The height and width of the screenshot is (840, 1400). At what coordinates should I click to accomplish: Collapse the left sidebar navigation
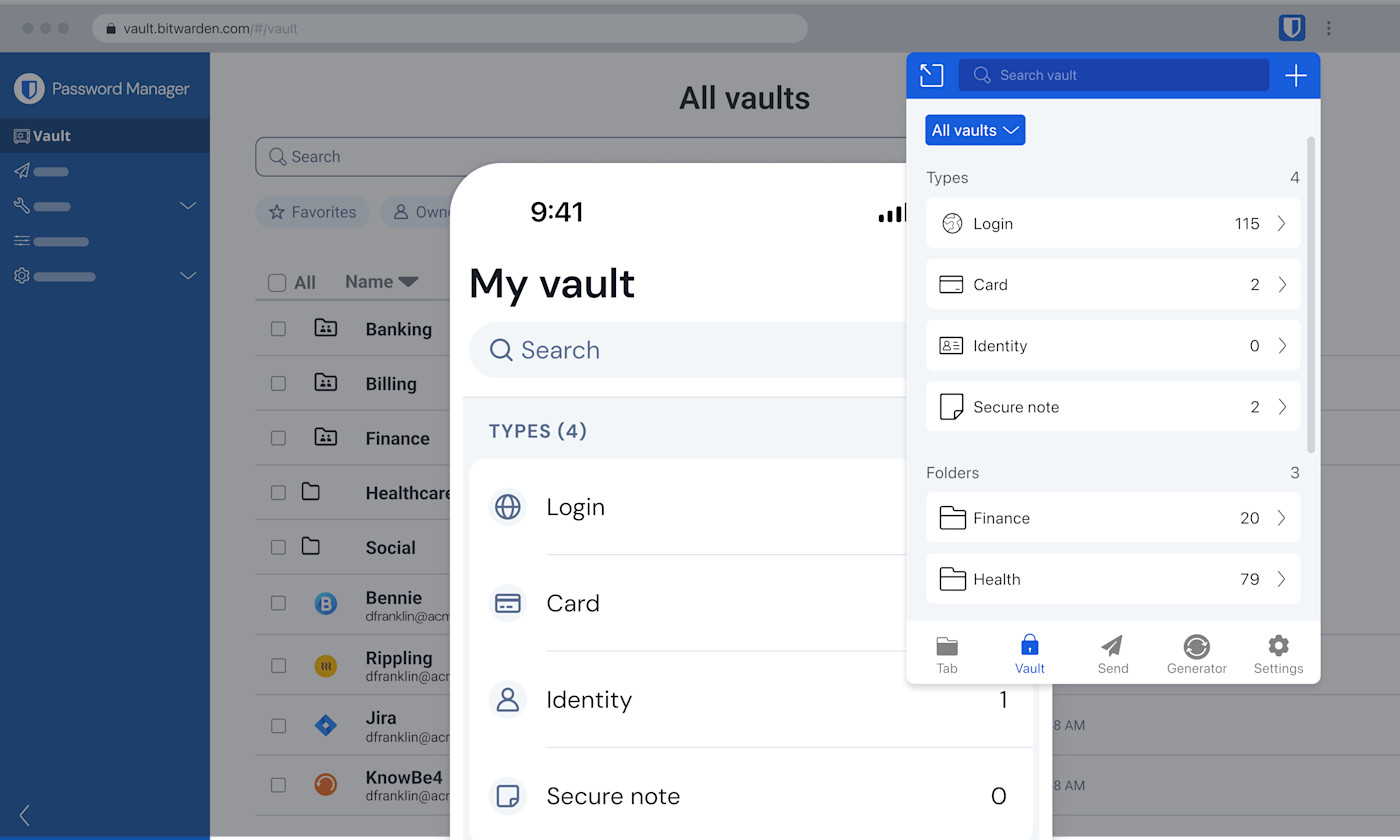pos(25,815)
